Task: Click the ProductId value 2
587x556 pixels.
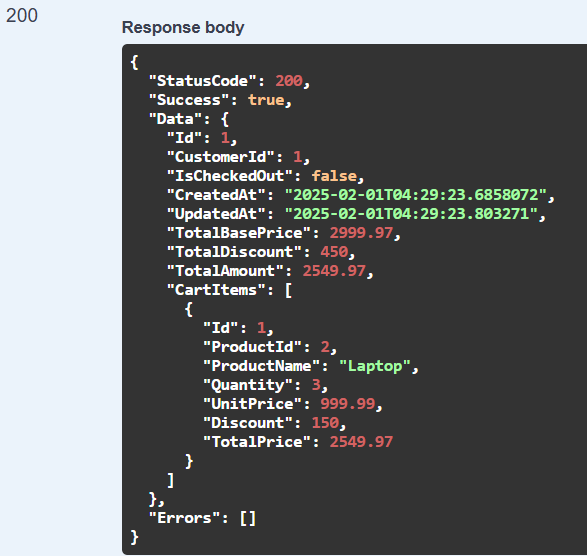Action: tap(325, 347)
